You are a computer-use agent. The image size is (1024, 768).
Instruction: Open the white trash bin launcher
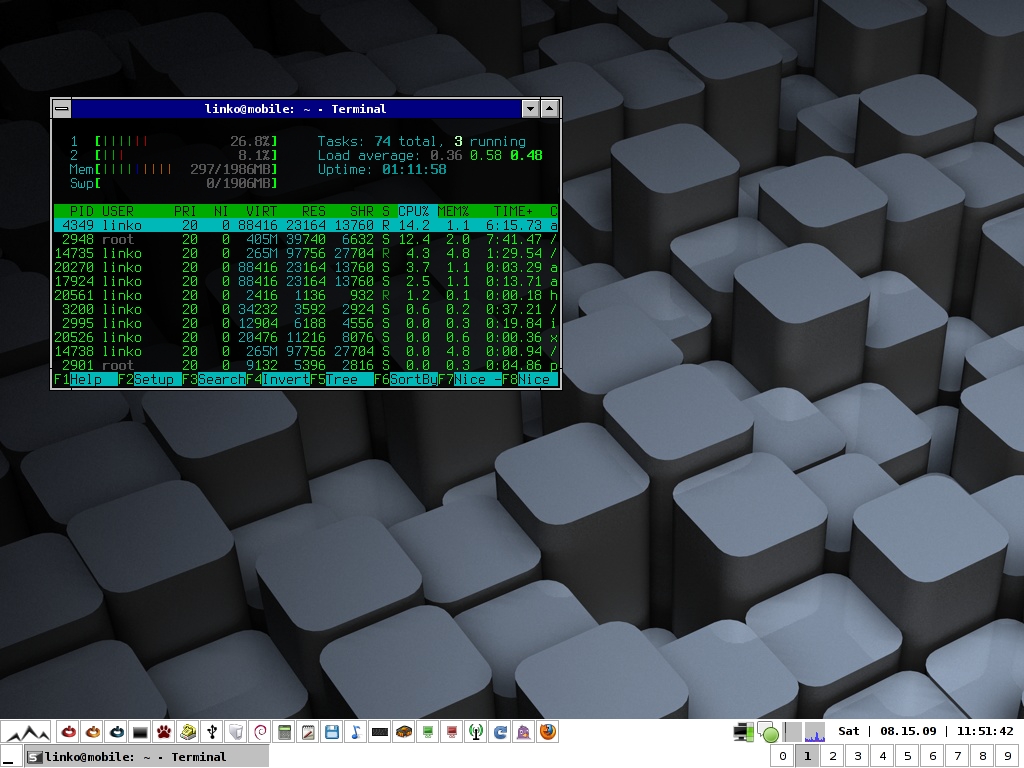coord(236,732)
